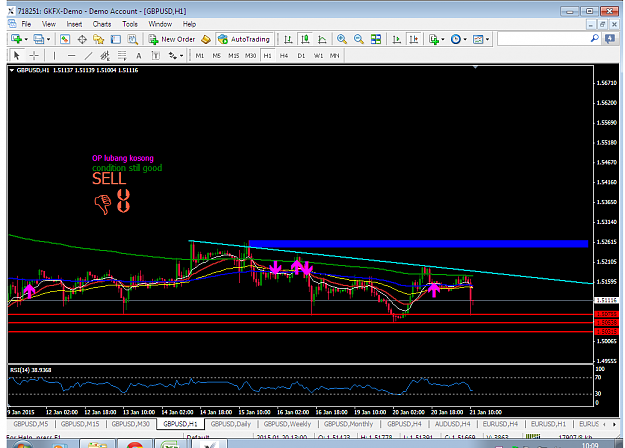Open the Periods clock icon
Image resolution: width=625 pixels, height=448 pixels.
coord(456,39)
